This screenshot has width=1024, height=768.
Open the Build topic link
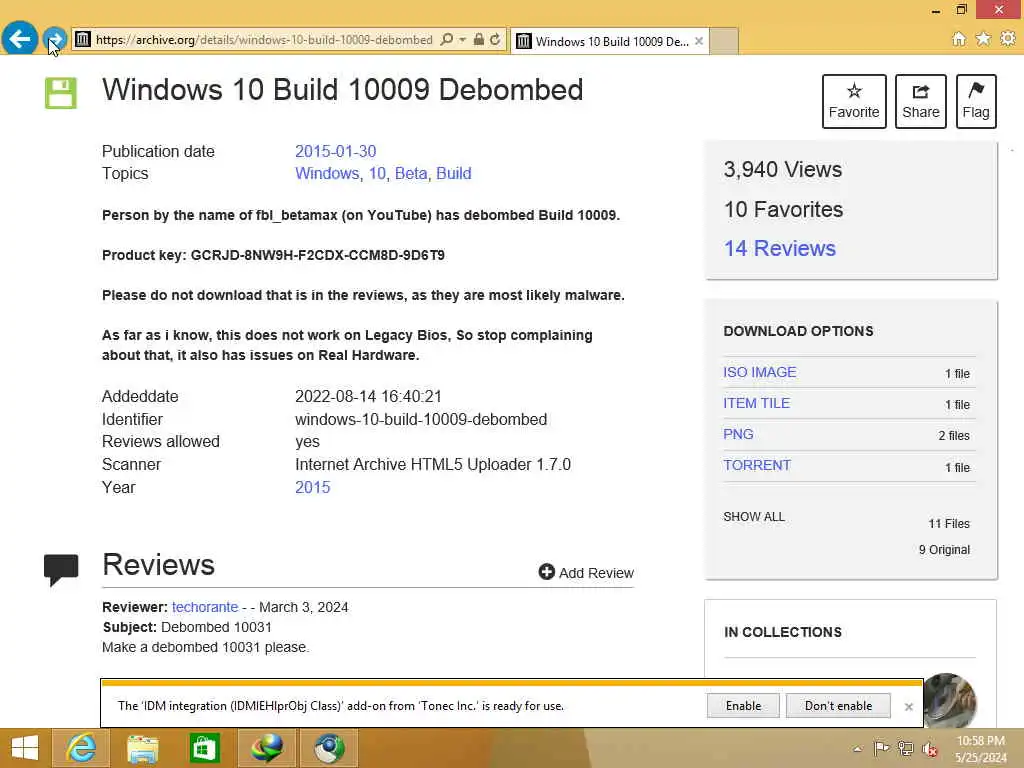(x=454, y=174)
